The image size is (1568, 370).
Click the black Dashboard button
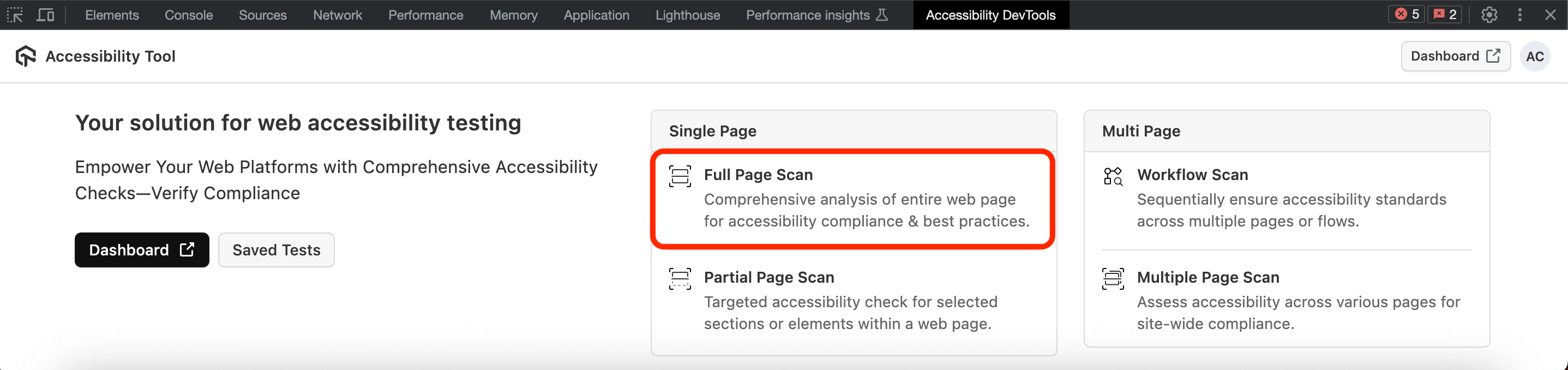click(142, 250)
